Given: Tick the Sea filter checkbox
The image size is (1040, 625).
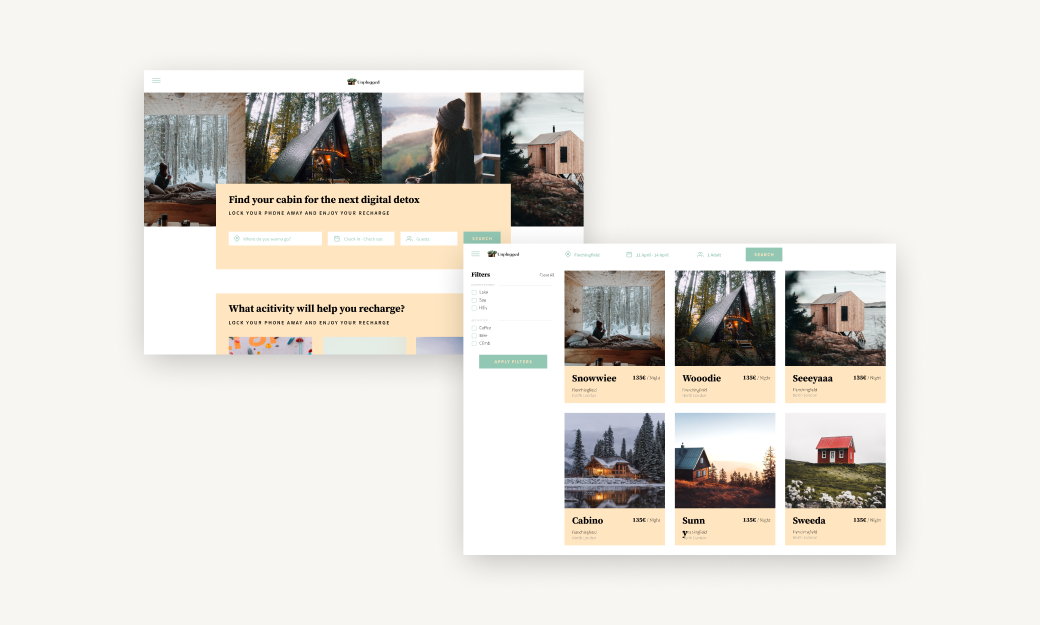Looking at the screenshot, I should coord(474,300).
